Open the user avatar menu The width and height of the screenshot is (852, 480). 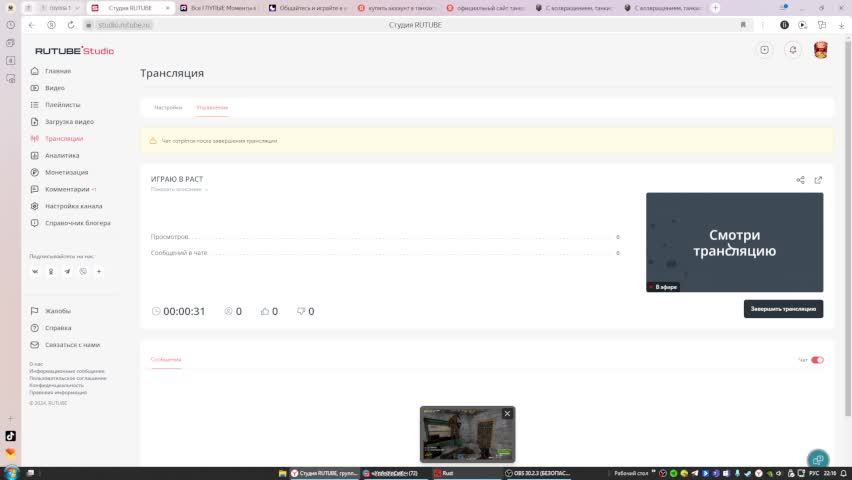pyautogui.click(x=820, y=50)
